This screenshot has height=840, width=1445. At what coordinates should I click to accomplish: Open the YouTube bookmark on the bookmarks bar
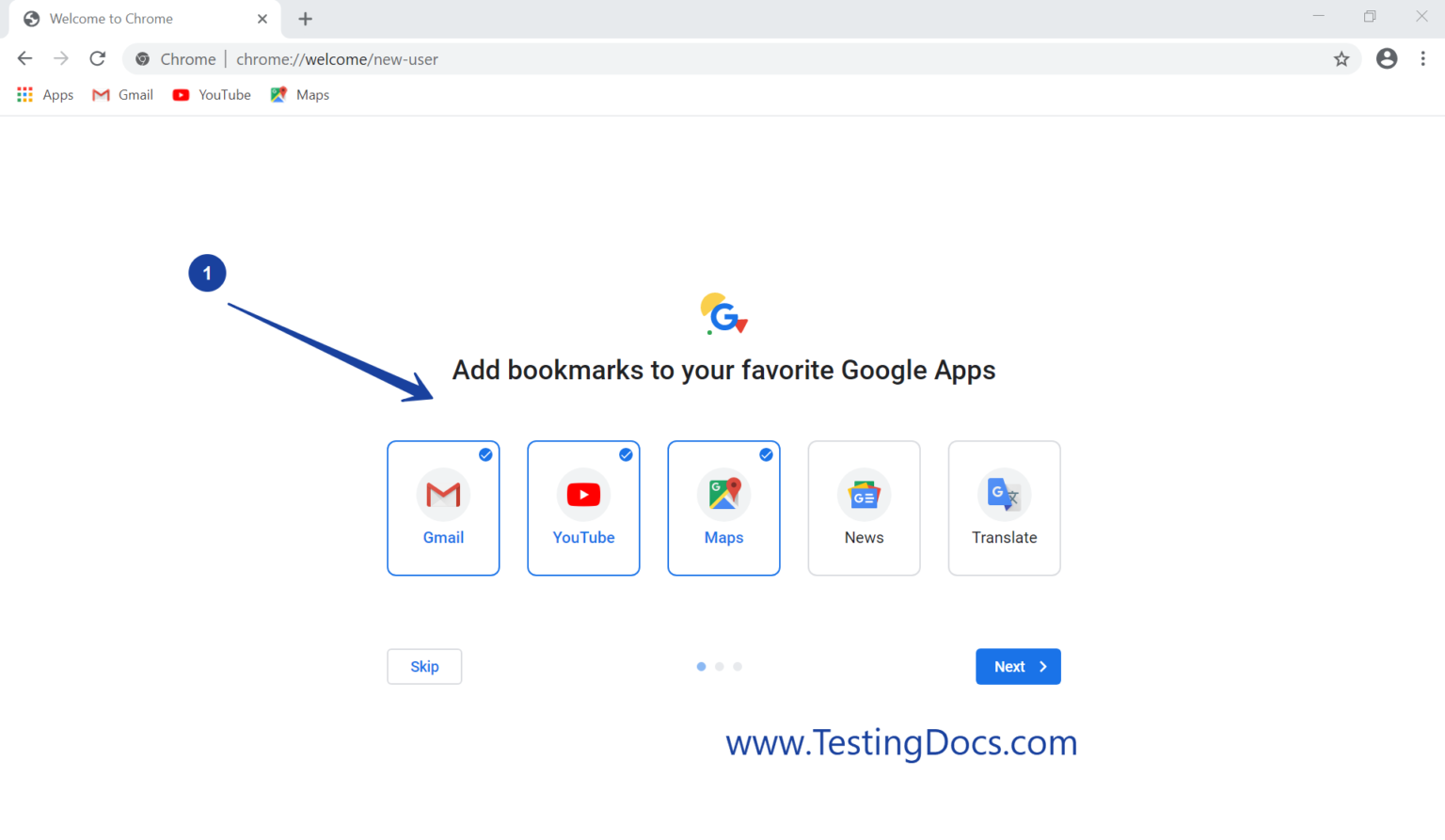click(211, 94)
